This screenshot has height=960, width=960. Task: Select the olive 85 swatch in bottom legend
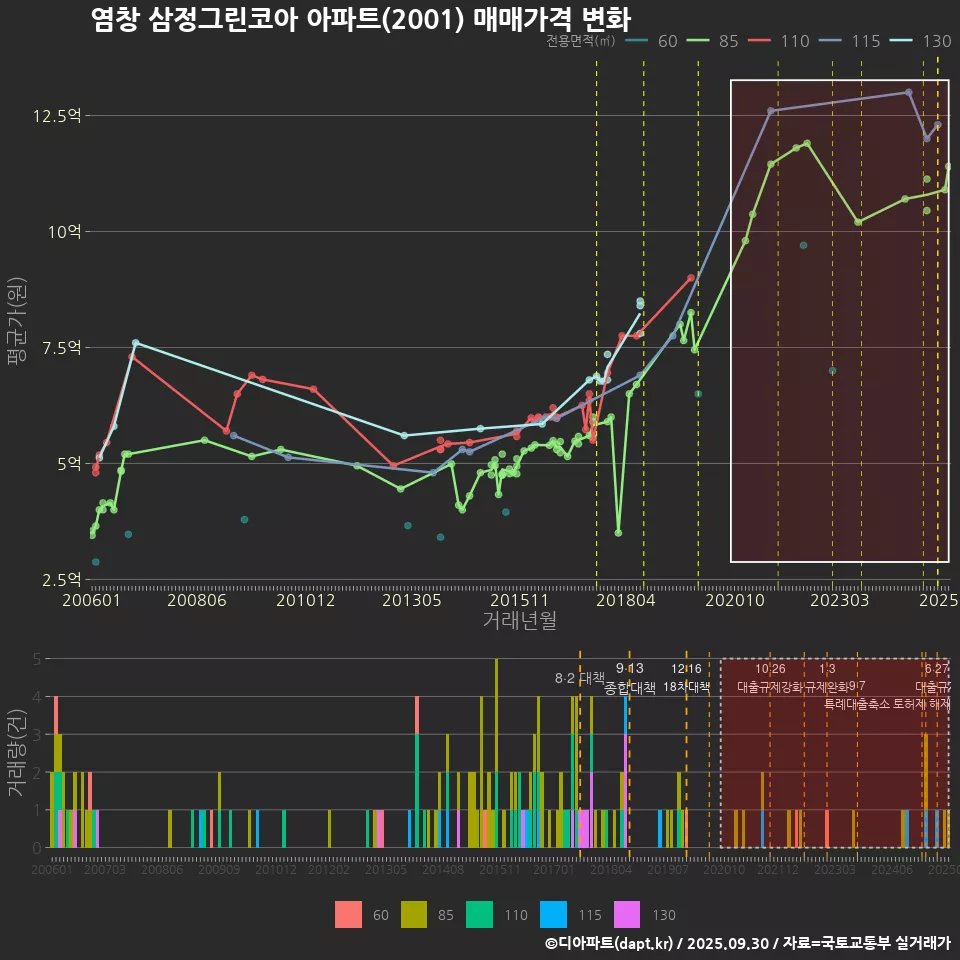414,914
